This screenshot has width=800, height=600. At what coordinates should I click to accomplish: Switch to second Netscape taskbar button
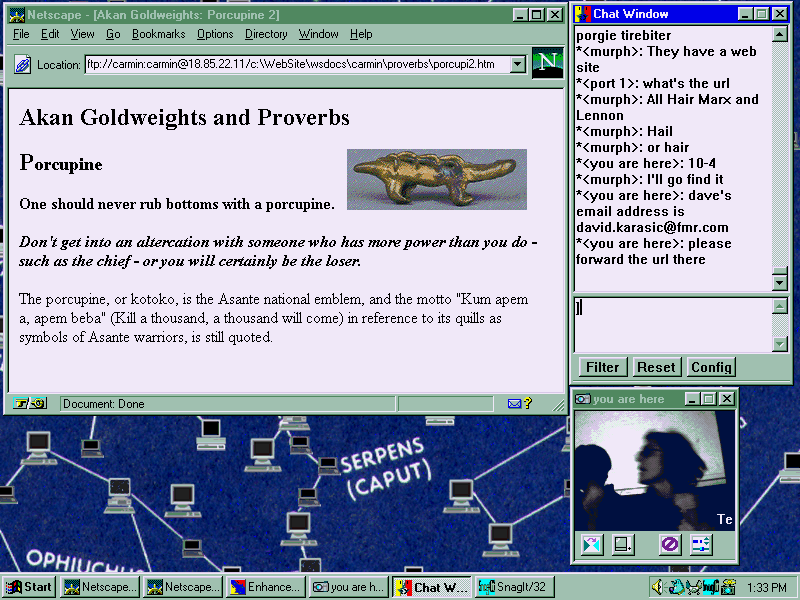click(x=184, y=587)
